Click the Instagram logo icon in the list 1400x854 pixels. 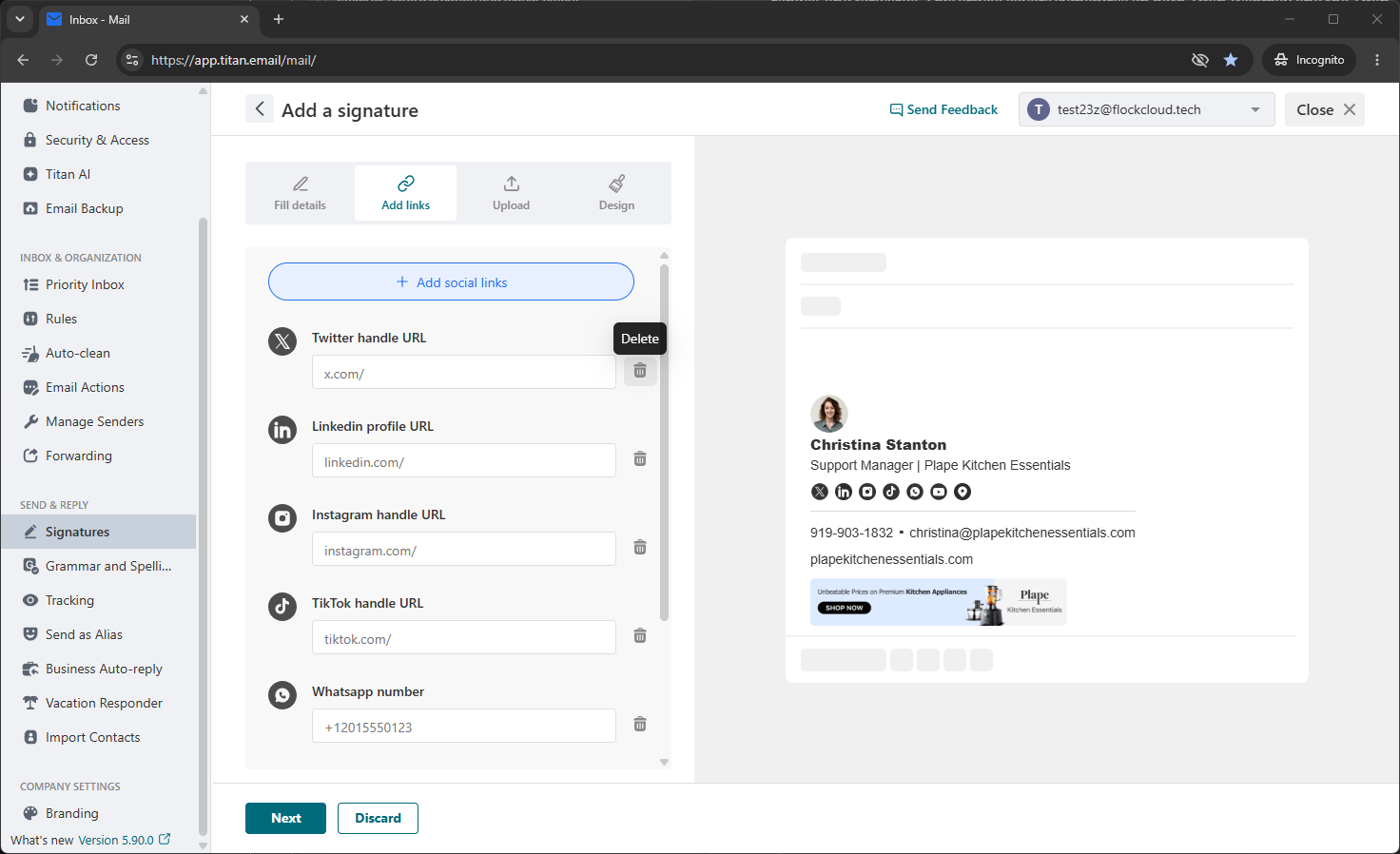[x=282, y=518]
